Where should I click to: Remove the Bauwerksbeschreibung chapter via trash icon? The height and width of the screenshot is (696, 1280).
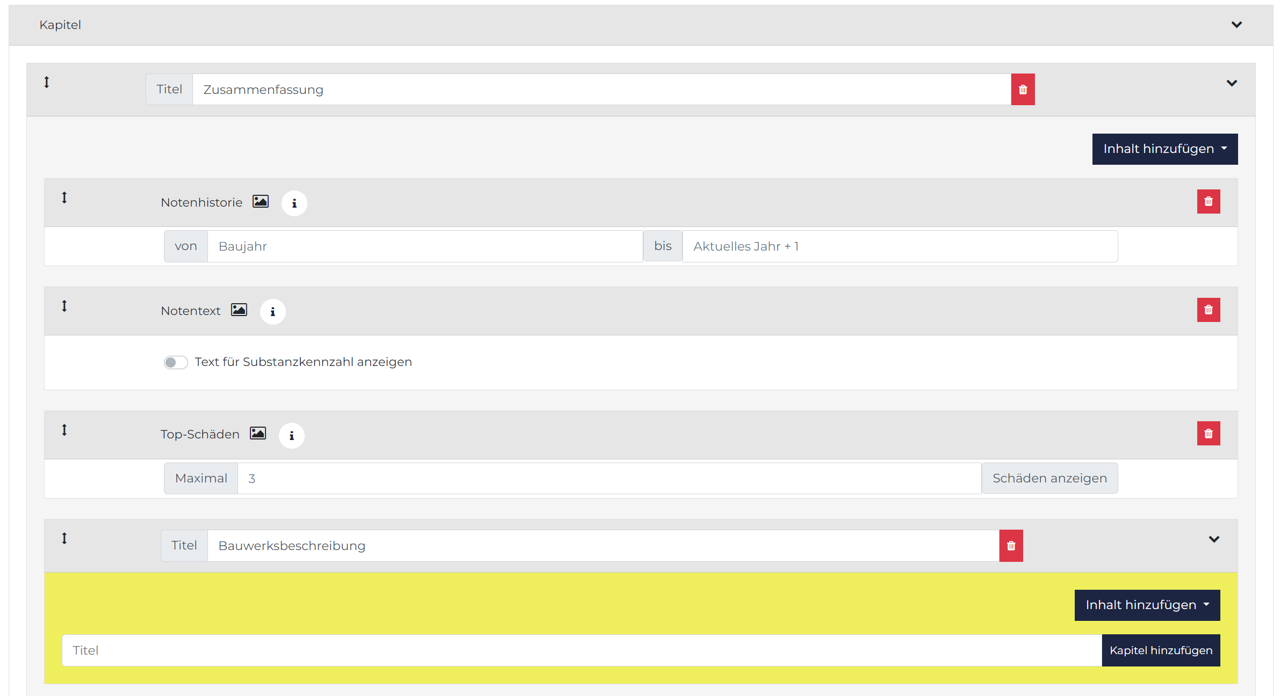click(1011, 546)
